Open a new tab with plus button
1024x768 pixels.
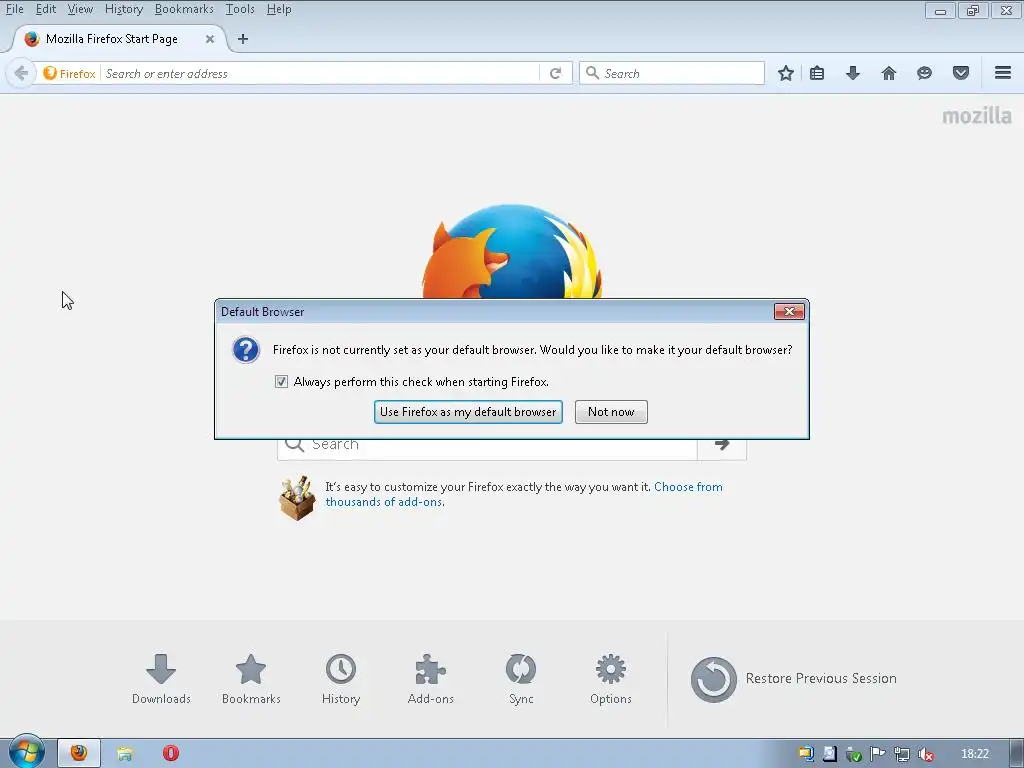(243, 39)
